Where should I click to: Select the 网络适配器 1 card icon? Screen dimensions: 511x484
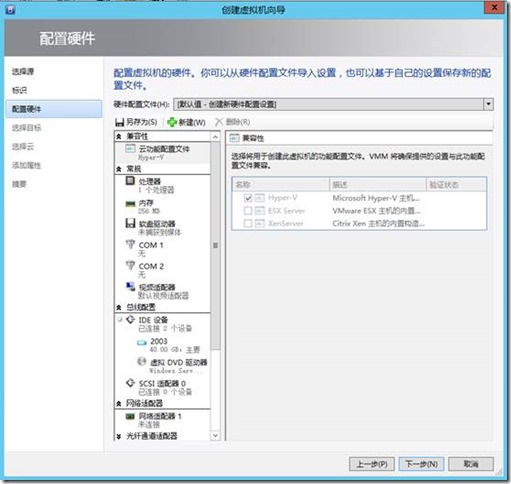tap(130, 416)
